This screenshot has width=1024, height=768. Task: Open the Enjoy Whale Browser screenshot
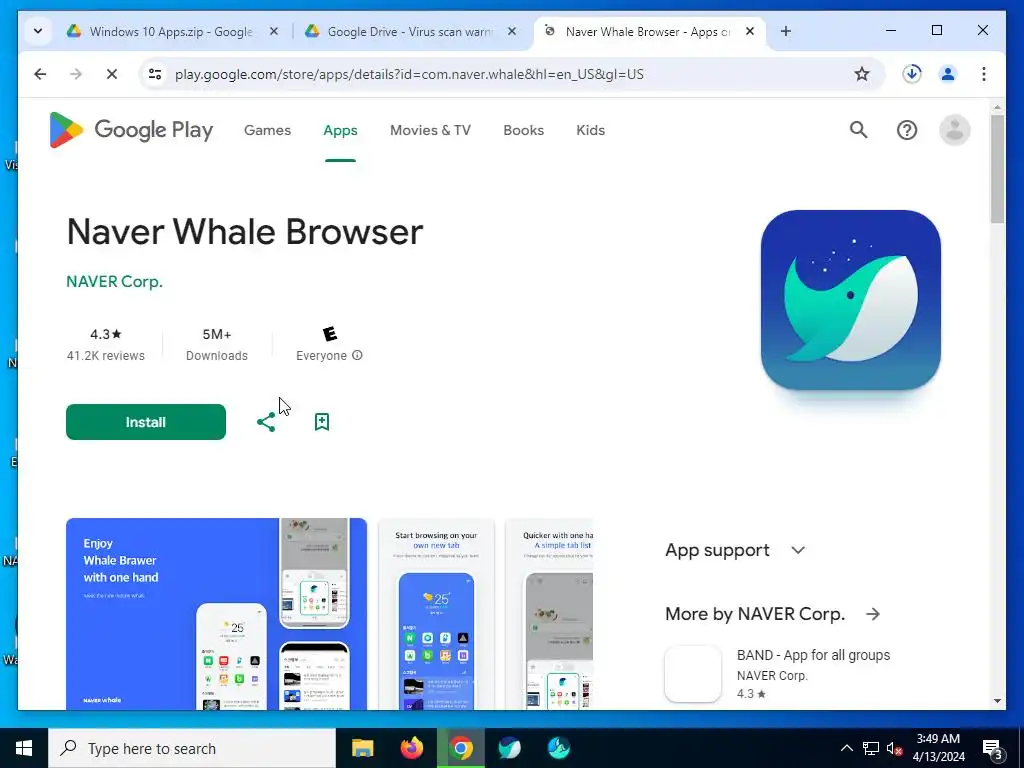pyautogui.click(x=216, y=613)
